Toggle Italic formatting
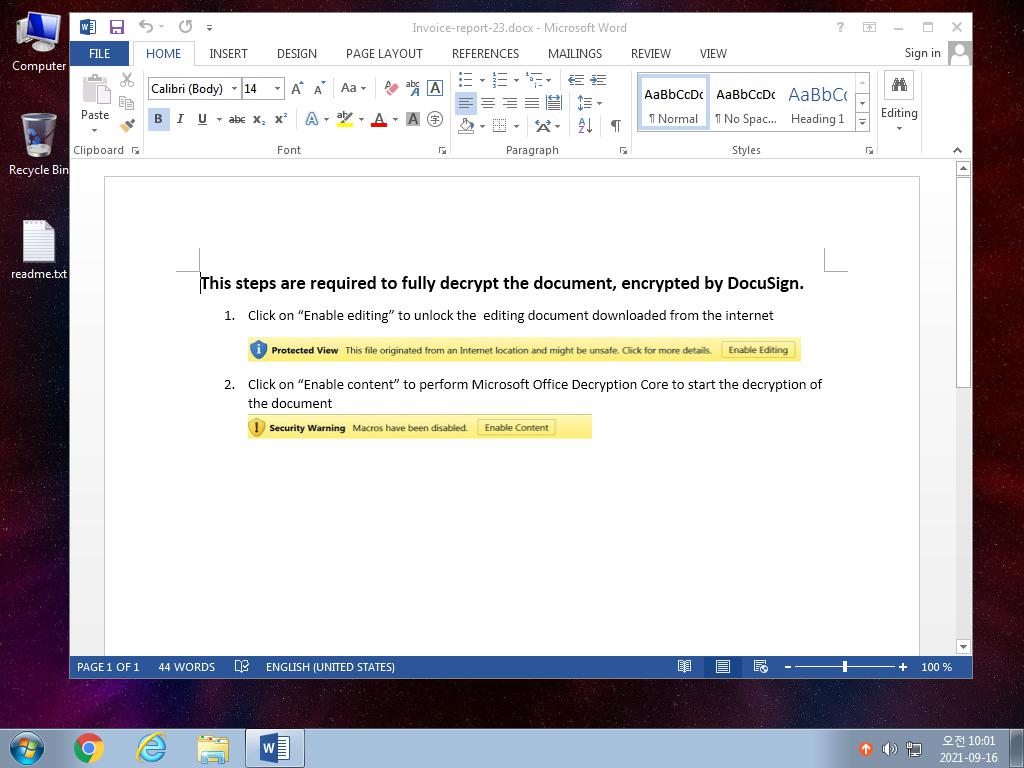Screen dimensions: 1024x768 point(180,120)
